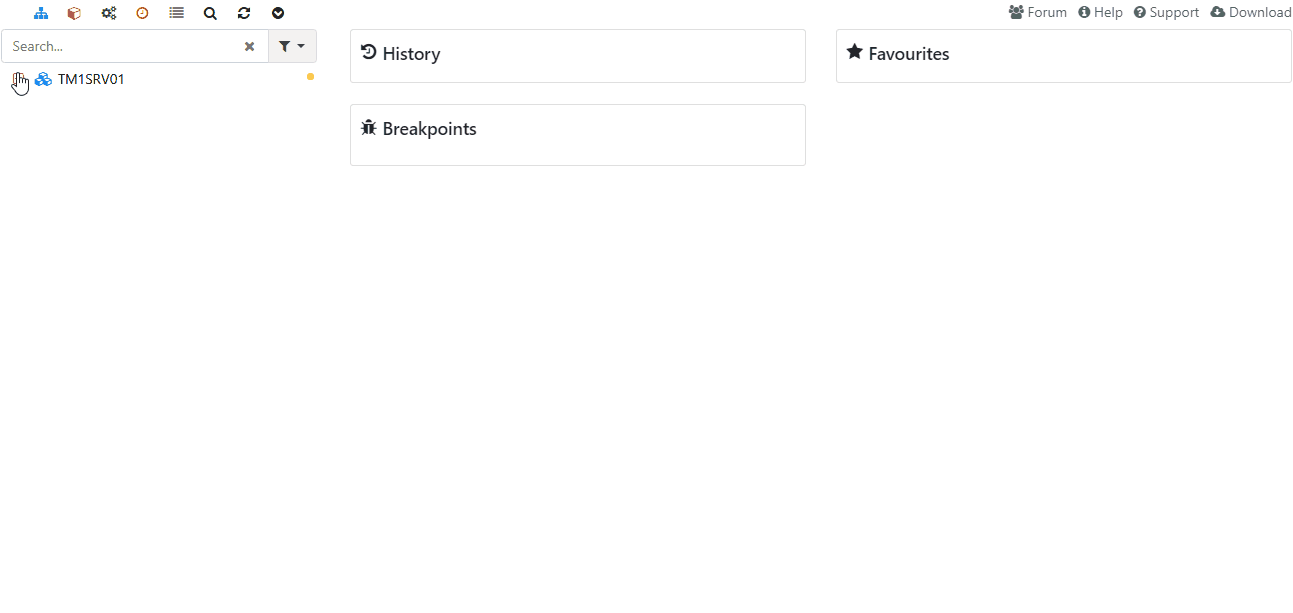Select the TM1SRV01 tree item

point(91,79)
